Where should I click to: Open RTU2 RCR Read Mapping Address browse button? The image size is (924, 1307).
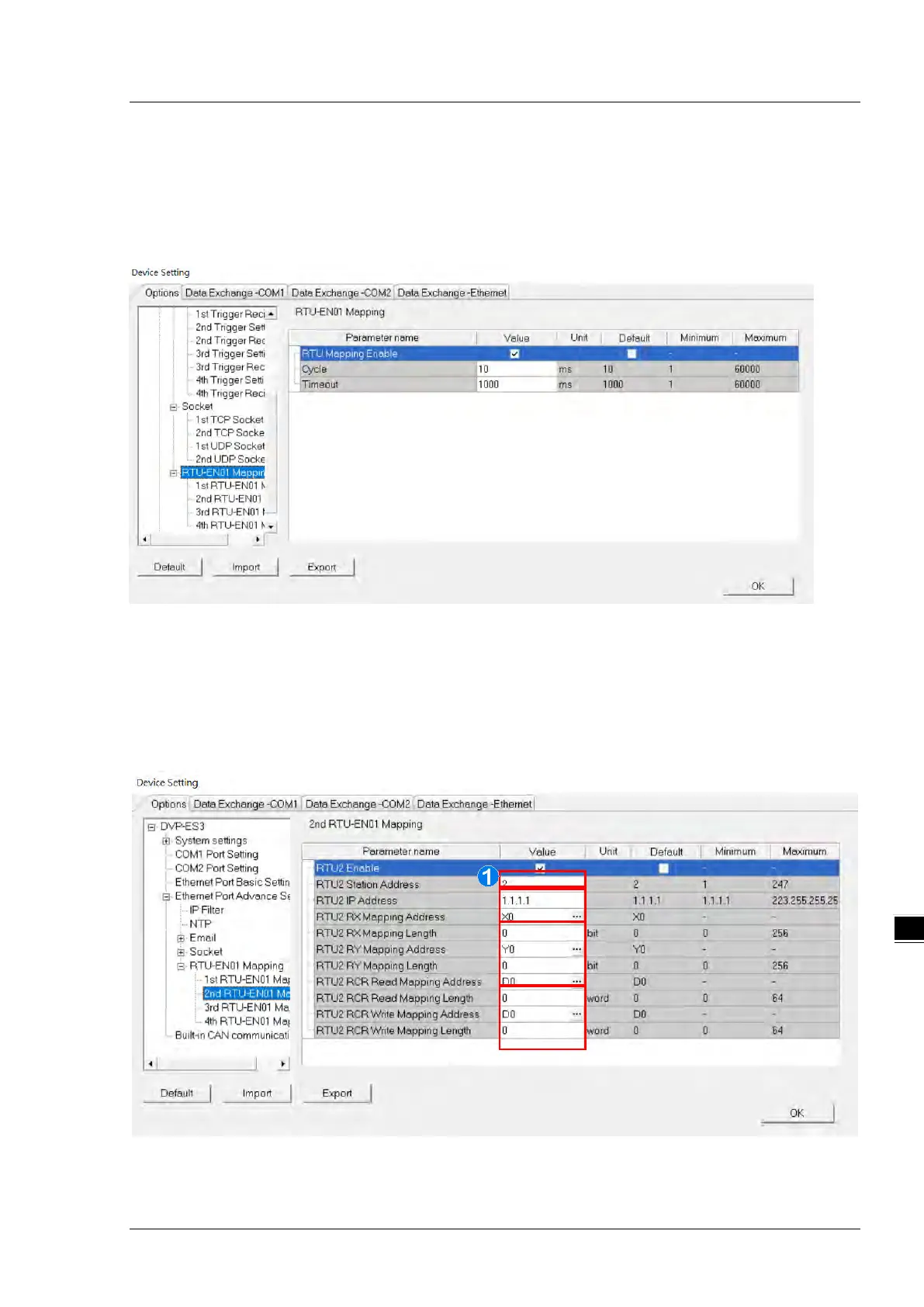(x=576, y=982)
